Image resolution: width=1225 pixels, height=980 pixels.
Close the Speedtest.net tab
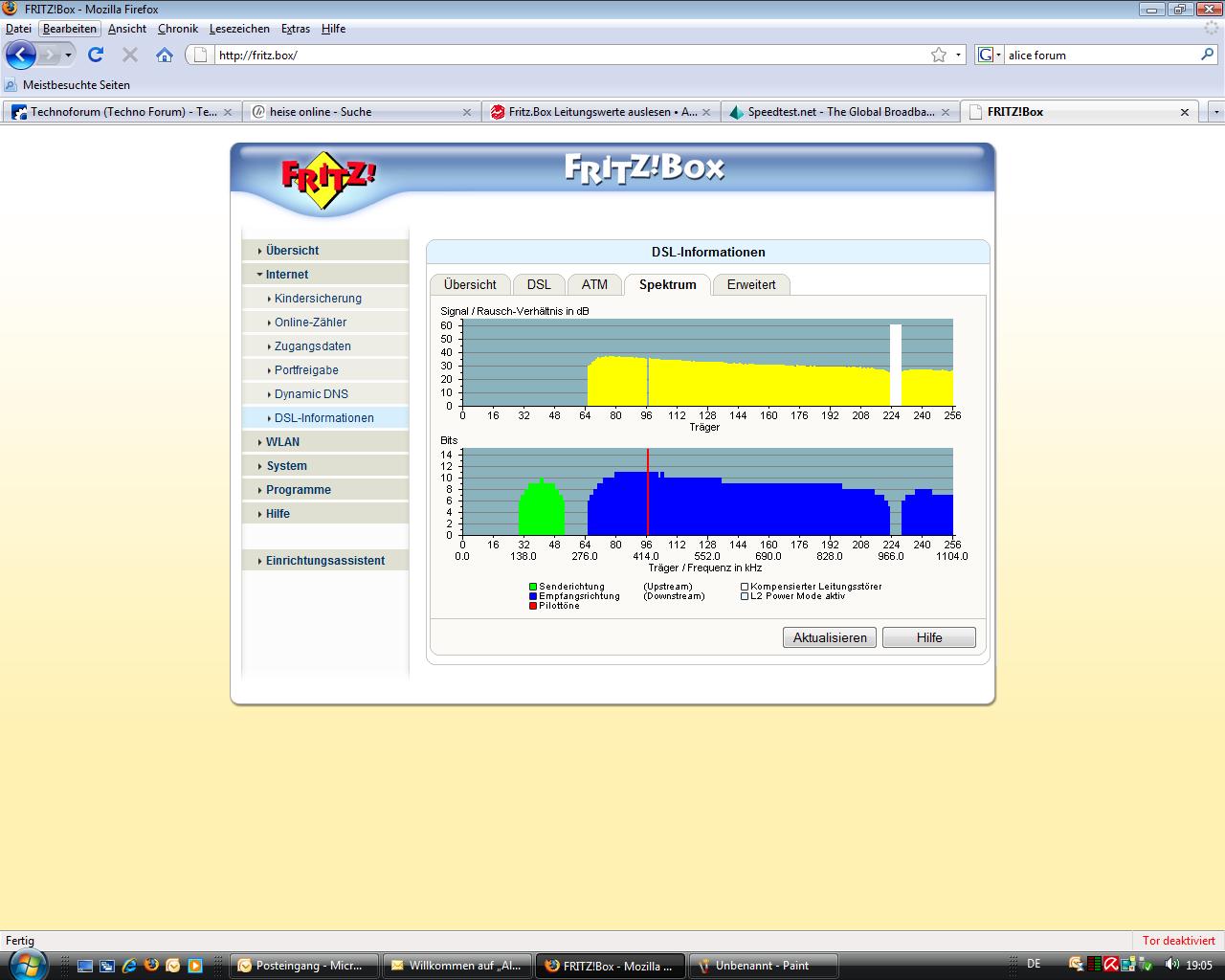click(945, 112)
